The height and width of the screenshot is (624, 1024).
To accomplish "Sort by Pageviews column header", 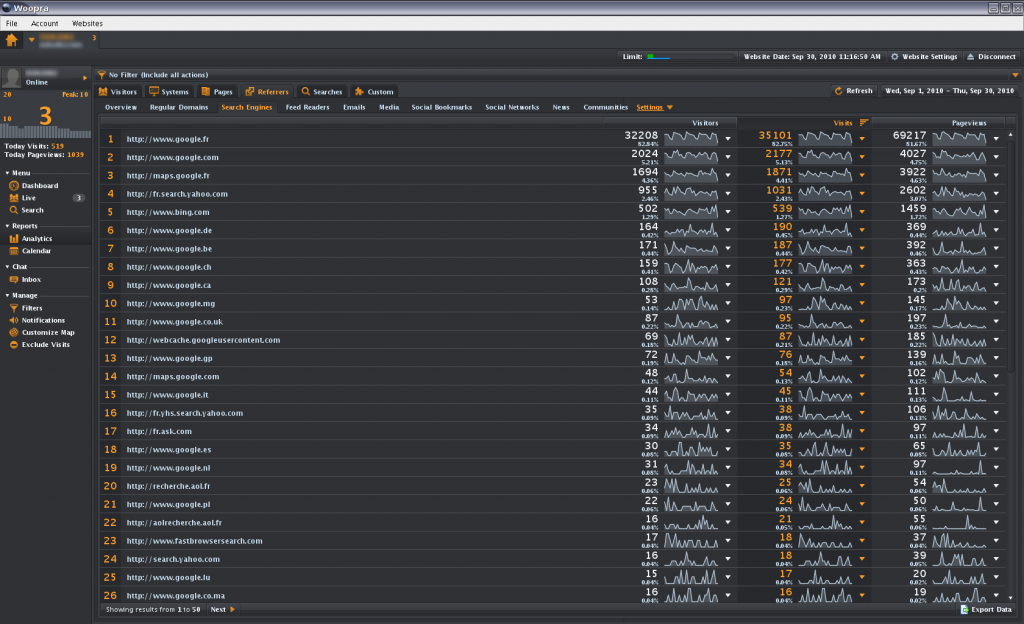I will [x=968, y=123].
